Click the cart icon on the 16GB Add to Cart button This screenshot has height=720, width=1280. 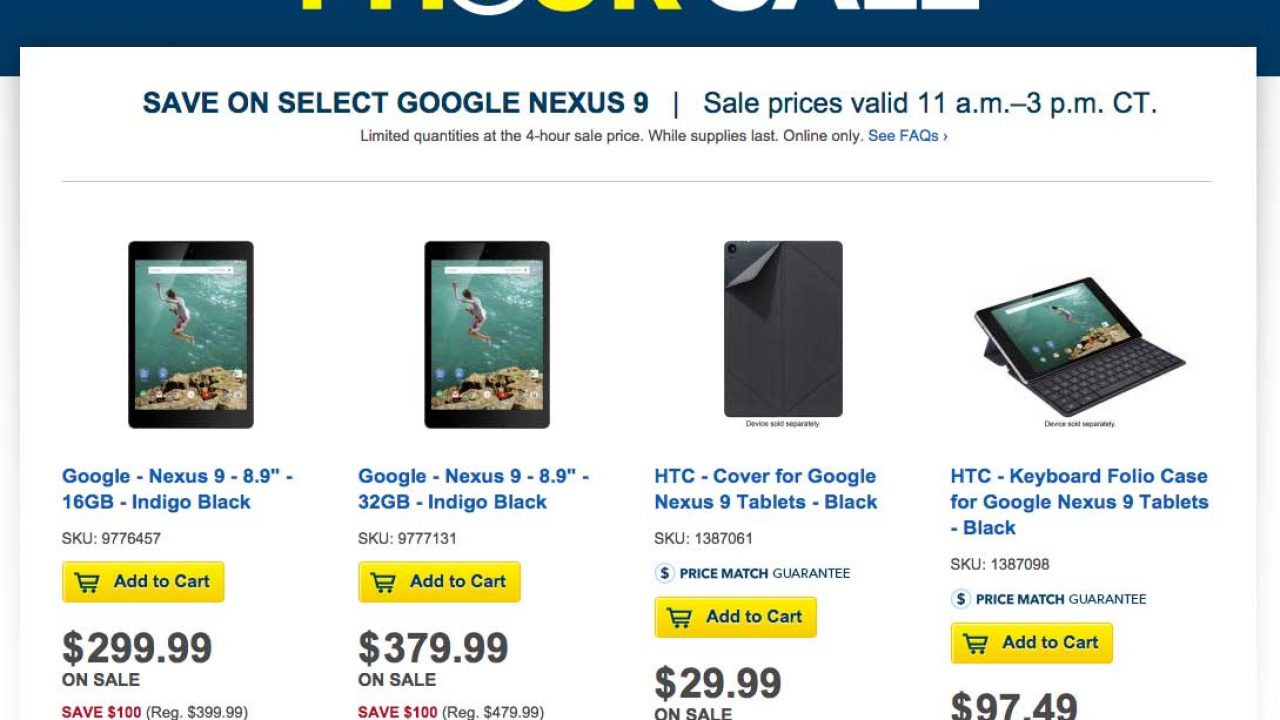(88, 582)
